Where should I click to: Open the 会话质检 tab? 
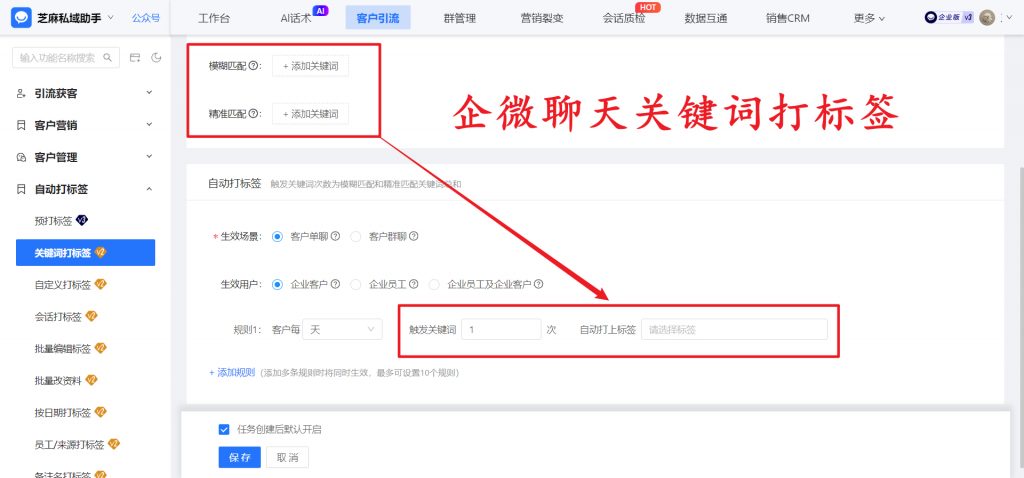(623, 18)
